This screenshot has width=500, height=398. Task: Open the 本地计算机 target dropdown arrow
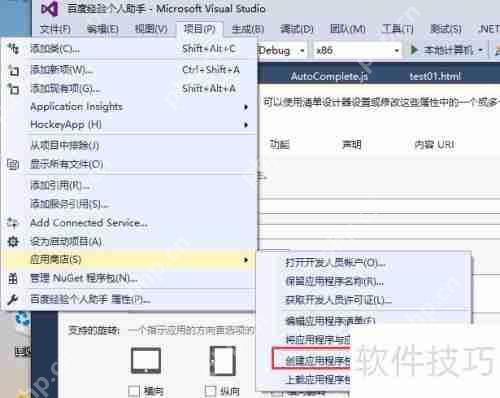point(480,50)
